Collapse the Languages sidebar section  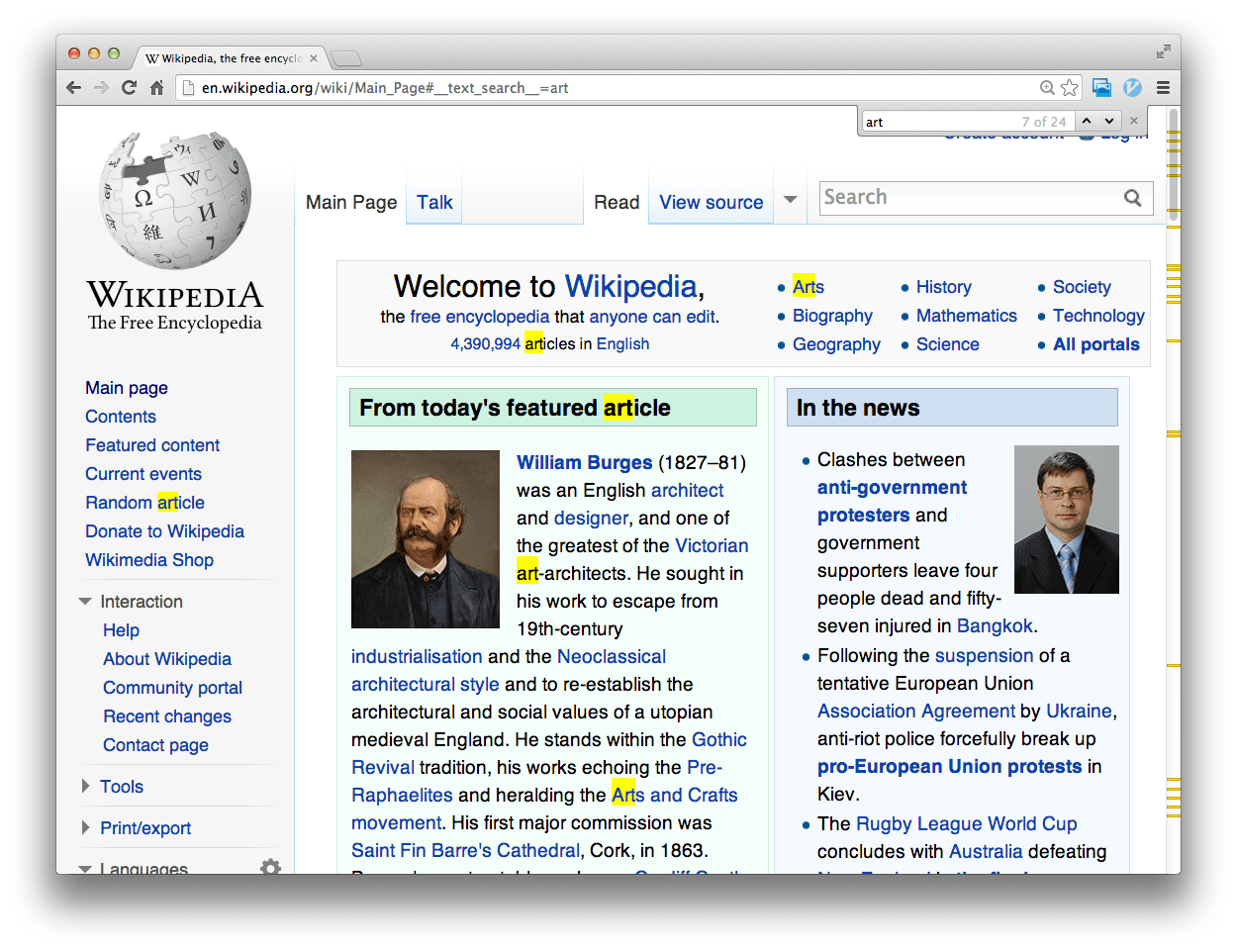(85, 868)
